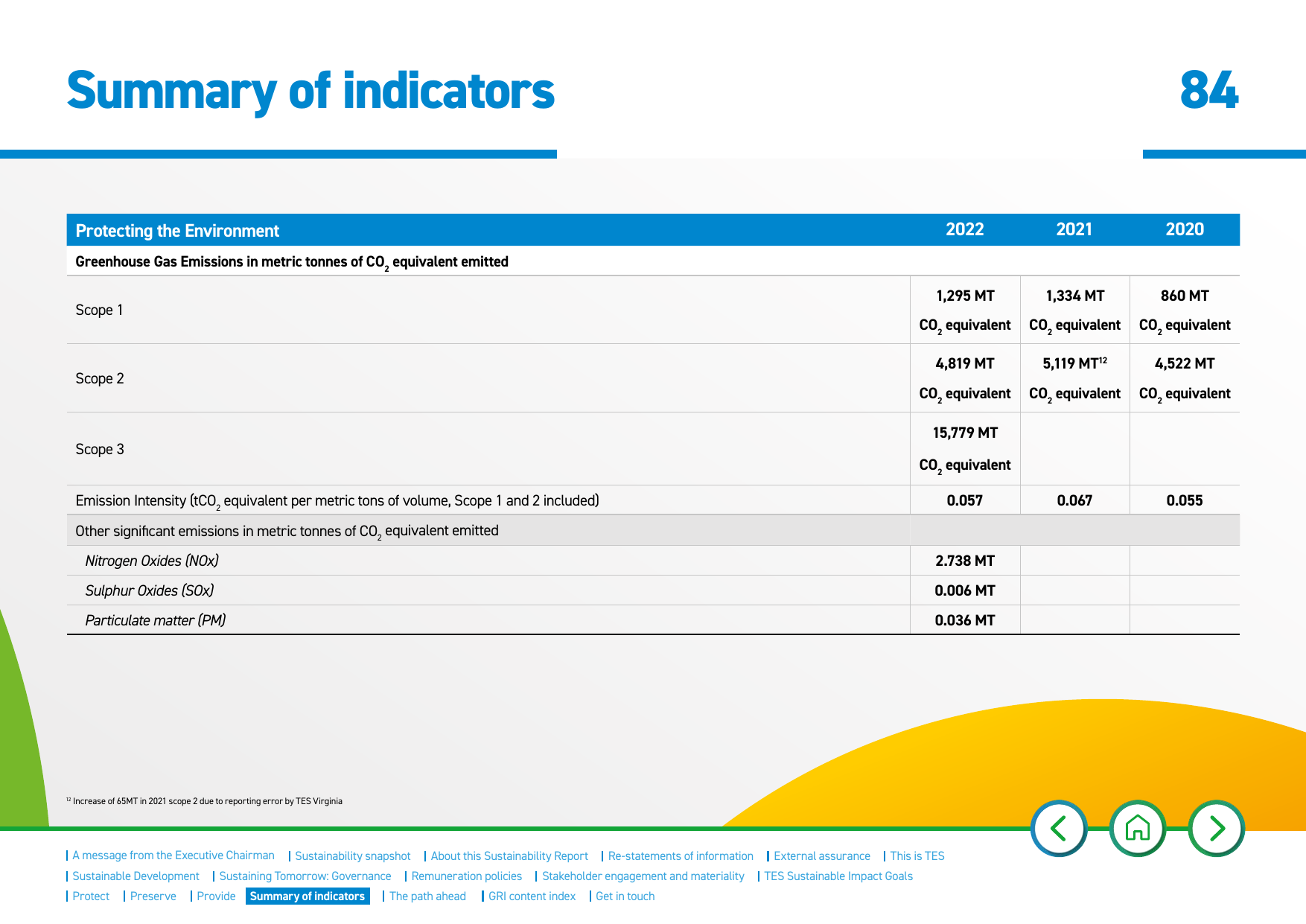The image size is (1306, 924).
Task: Click the Nitrogen Oxides (NOx) row label
Action: tap(152, 561)
